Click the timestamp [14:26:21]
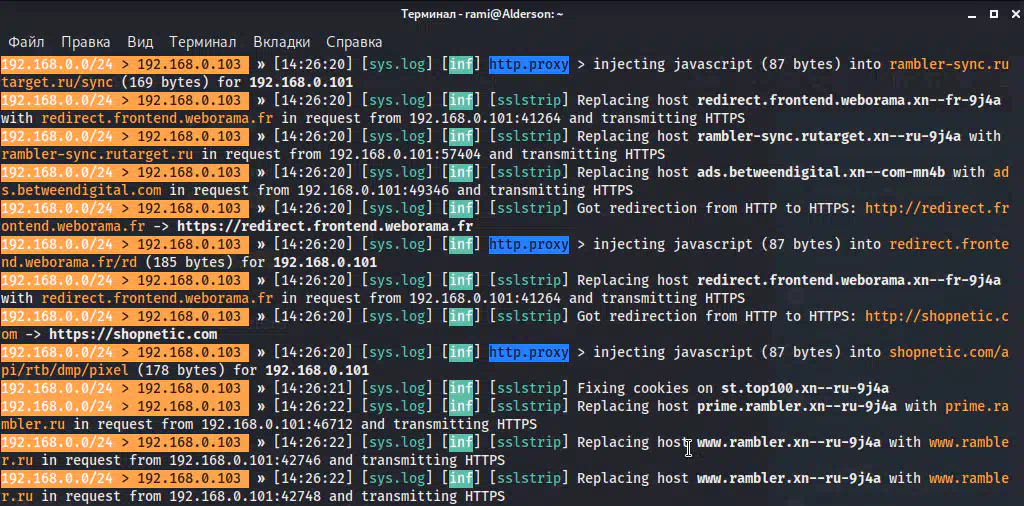The image size is (1024, 506). pyautogui.click(x=313, y=388)
